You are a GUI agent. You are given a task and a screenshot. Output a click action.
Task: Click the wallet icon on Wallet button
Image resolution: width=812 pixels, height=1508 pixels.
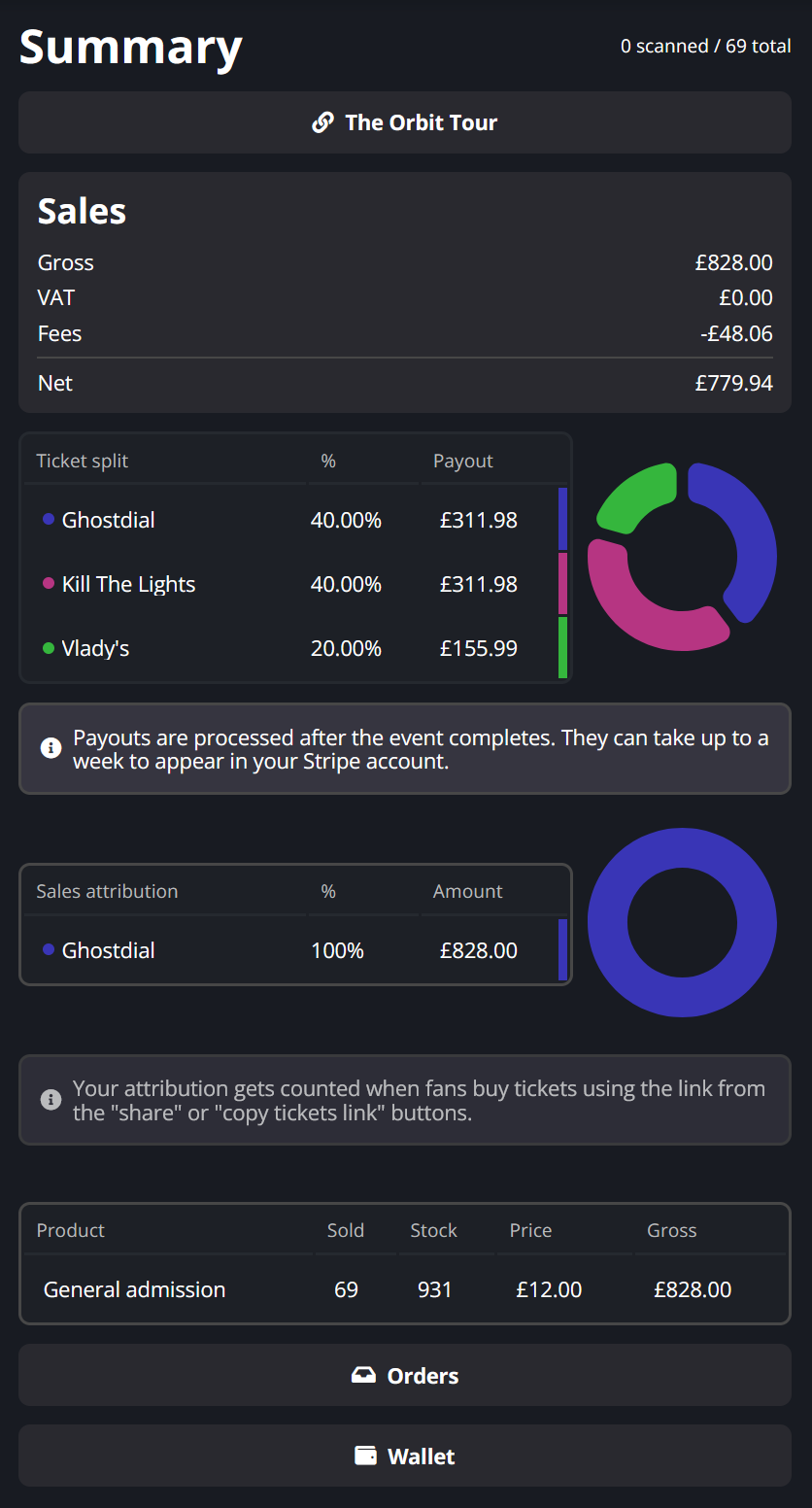click(365, 1456)
